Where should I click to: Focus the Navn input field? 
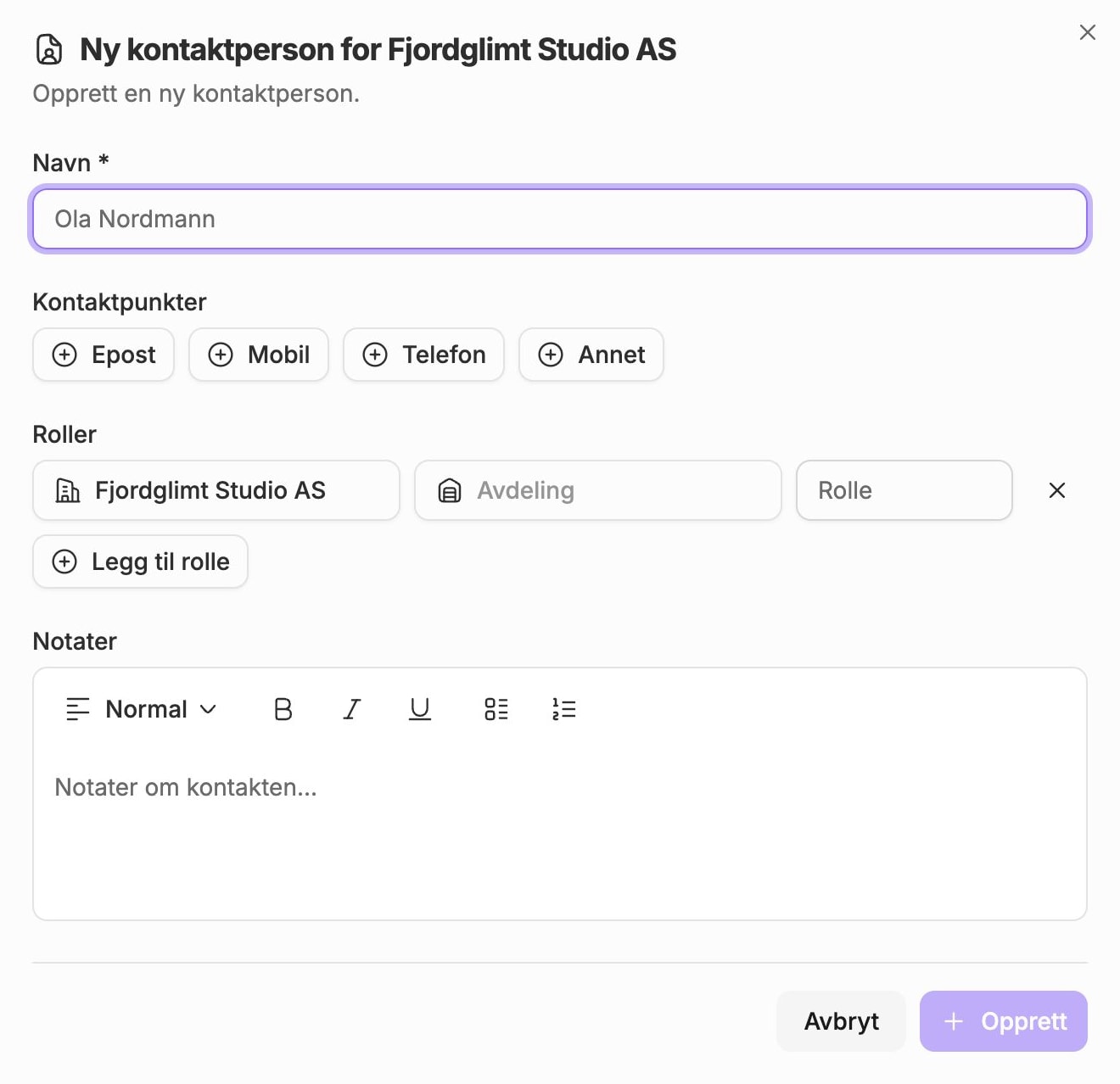pyautogui.click(x=560, y=219)
